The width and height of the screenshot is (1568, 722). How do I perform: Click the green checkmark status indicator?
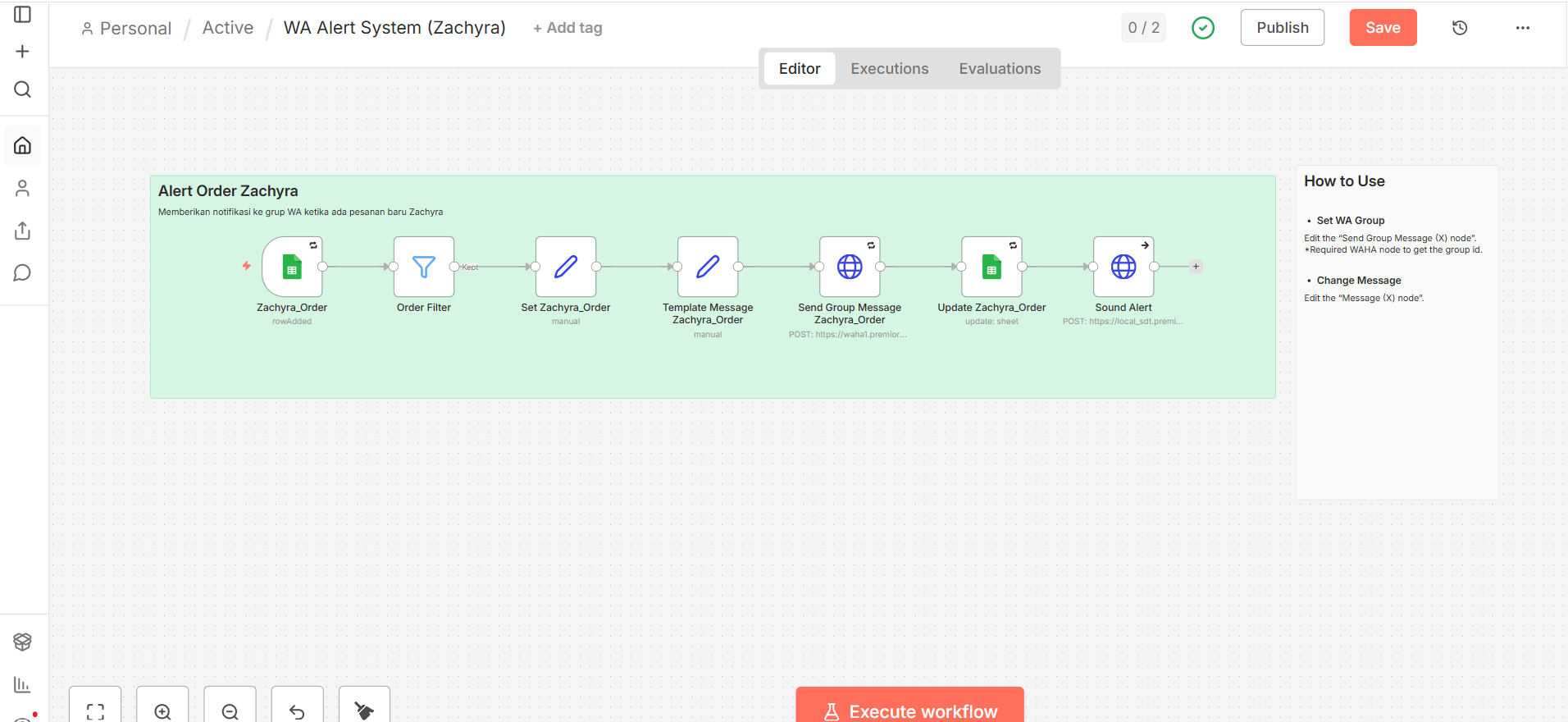[x=1203, y=28]
